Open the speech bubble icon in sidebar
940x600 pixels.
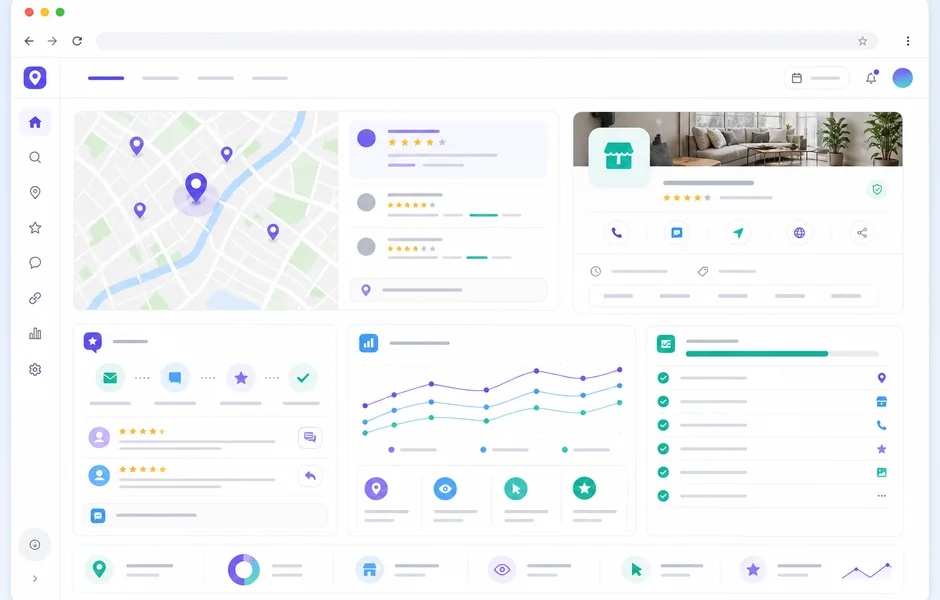click(35, 263)
